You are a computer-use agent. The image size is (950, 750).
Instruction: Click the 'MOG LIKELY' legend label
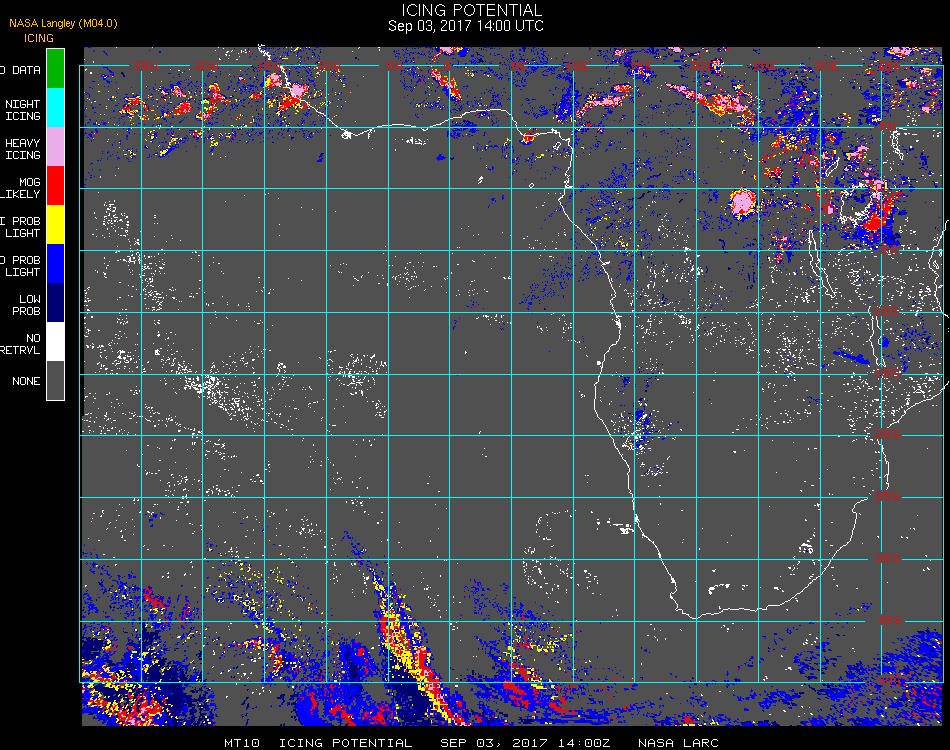point(22,188)
